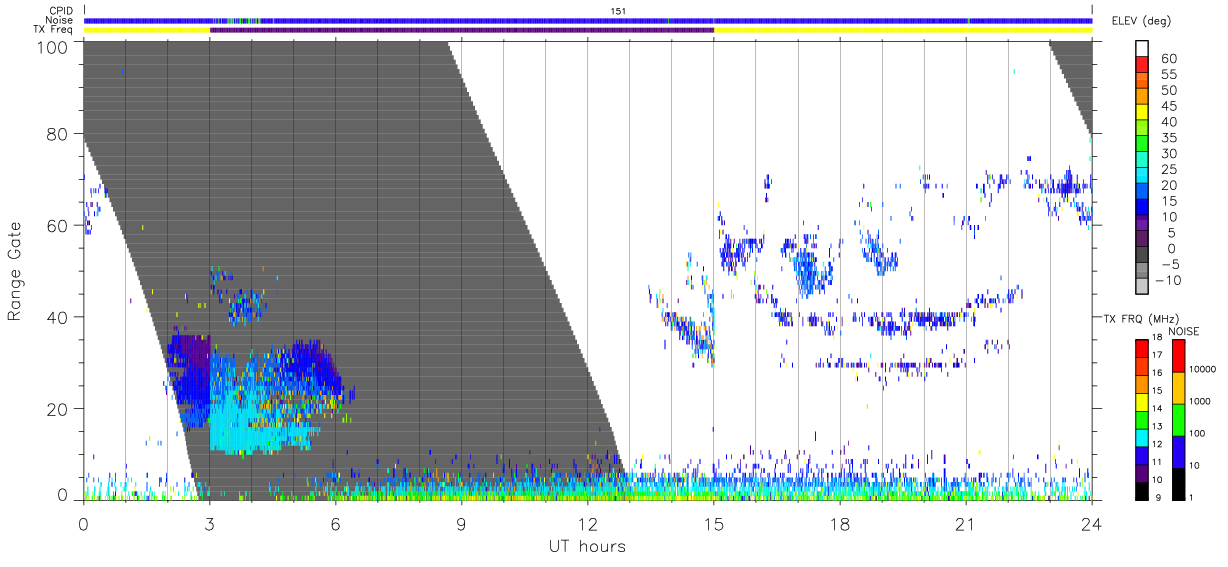Click the TX FRQ legend label "9"
Viewport: 1228px width, 567px height.
[1158, 498]
